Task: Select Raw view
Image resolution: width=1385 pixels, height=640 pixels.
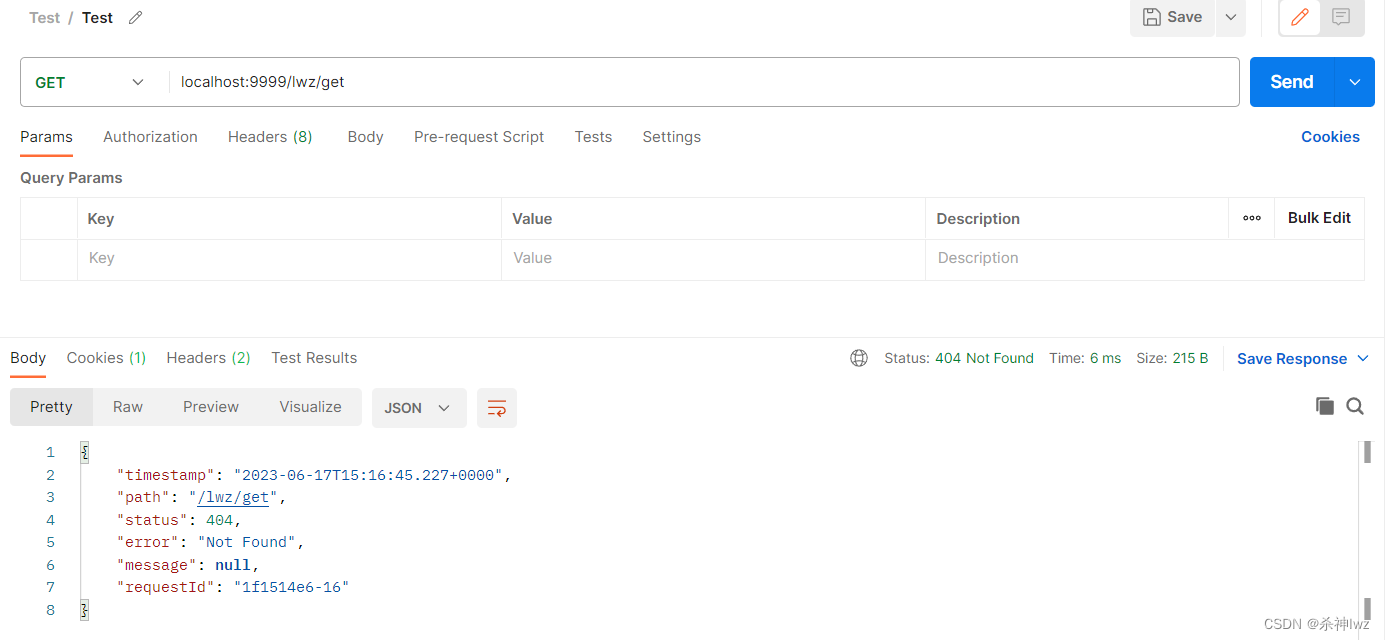Action: click(x=128, y=407)
